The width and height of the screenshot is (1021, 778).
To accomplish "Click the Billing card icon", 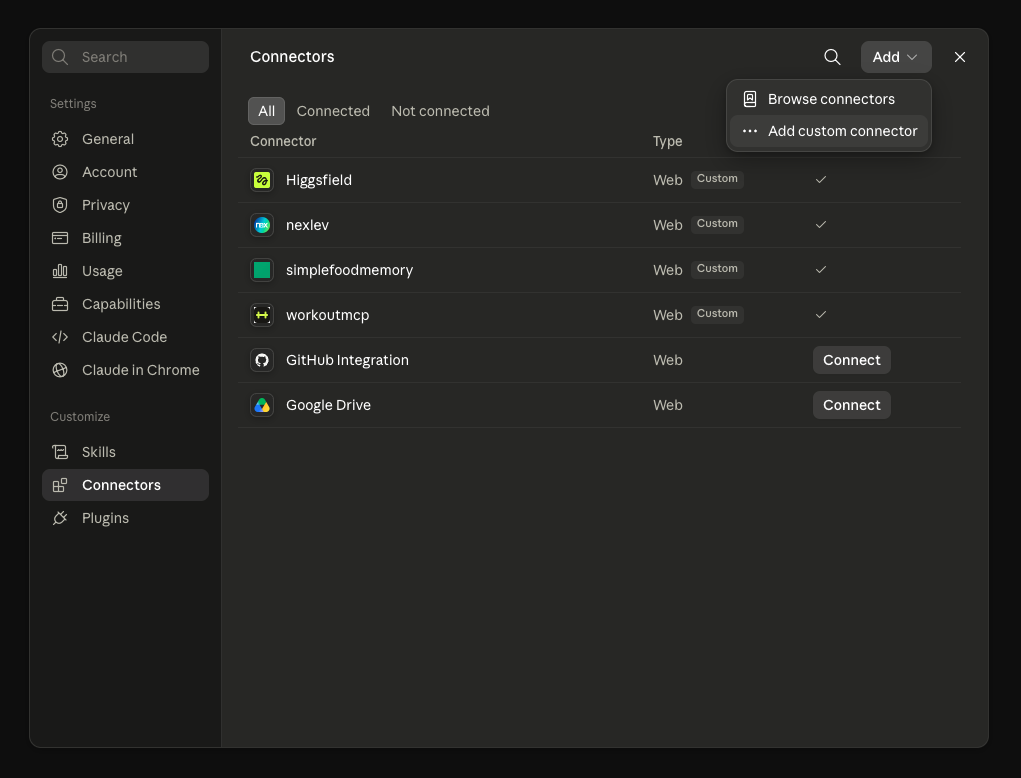I will pyautogui.click(x=60, y=238).
